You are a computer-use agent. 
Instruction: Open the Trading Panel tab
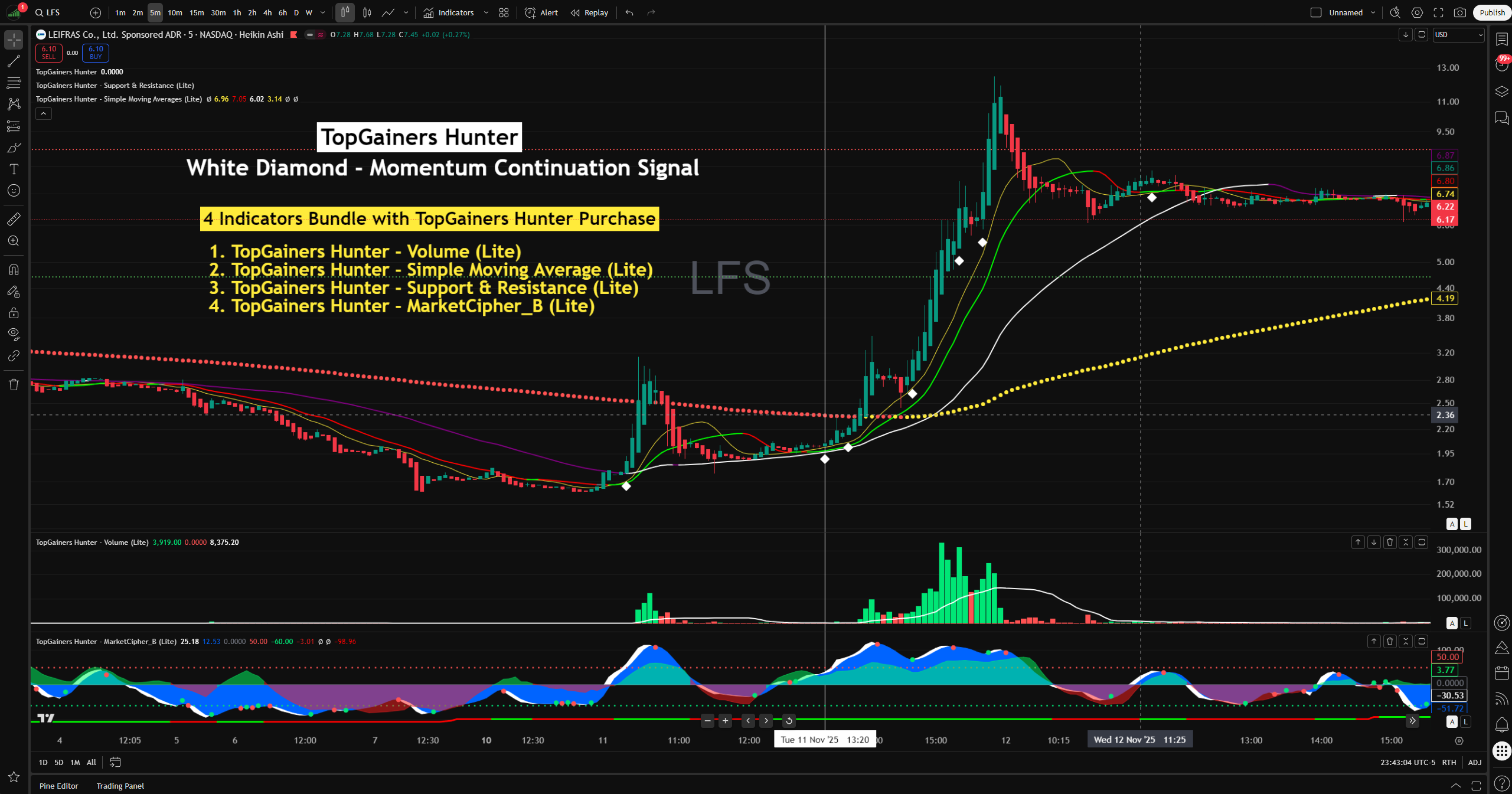(120, 786)
